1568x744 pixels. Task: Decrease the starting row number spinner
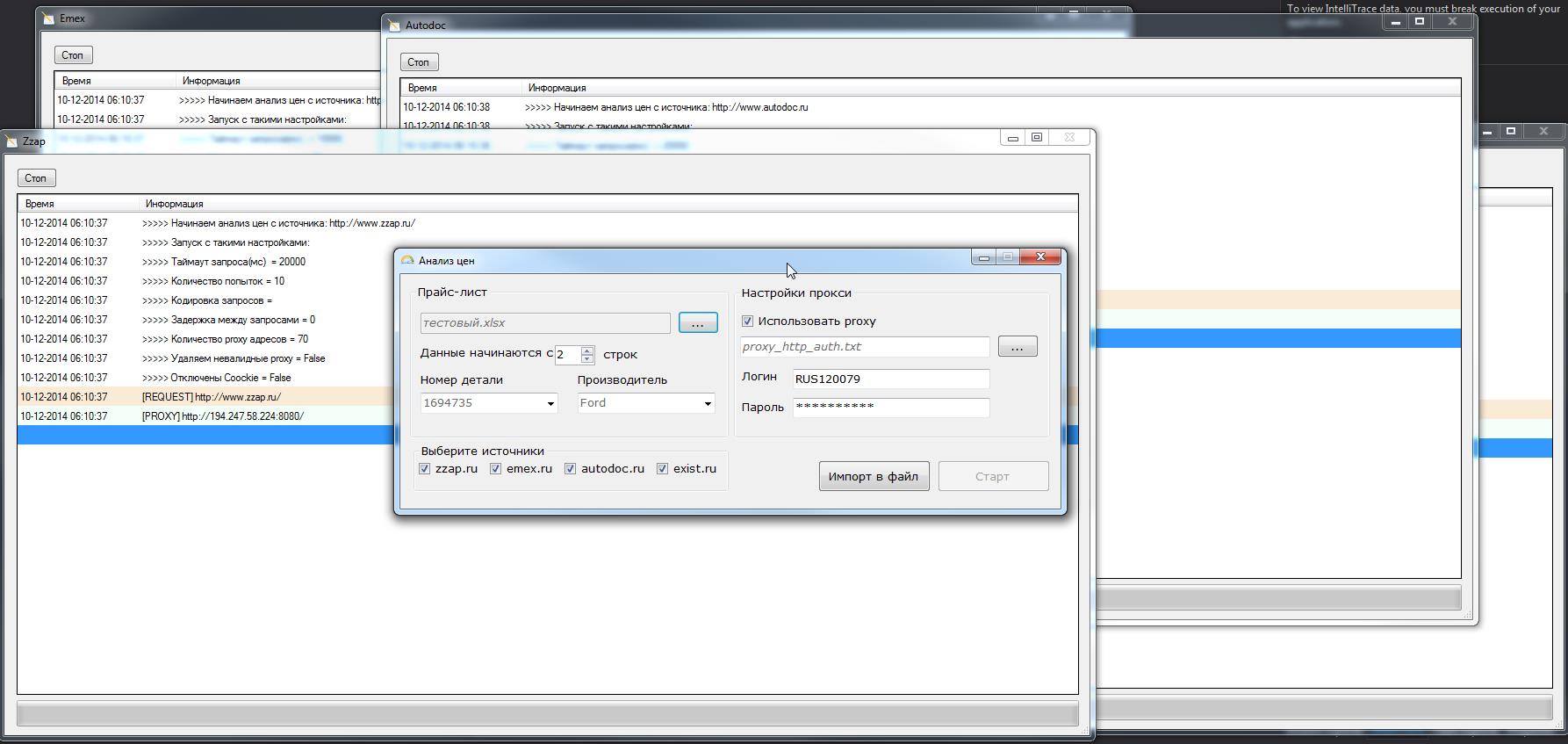point(587,359)
